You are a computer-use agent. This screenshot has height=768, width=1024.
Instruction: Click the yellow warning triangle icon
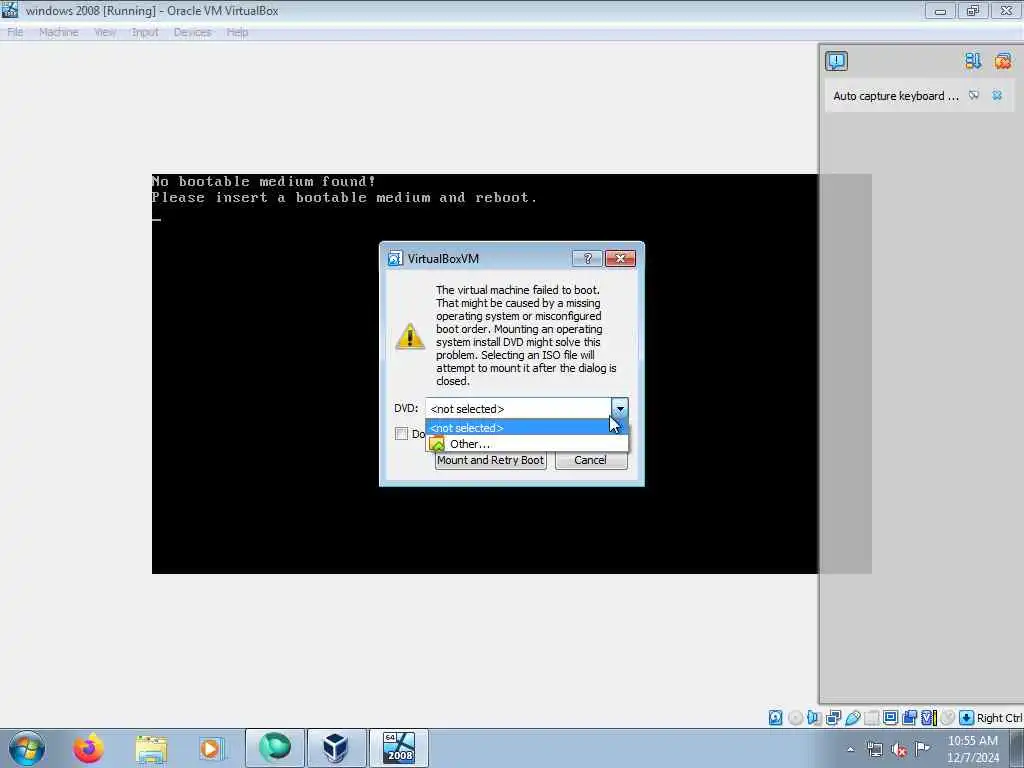tap(410, 336)
